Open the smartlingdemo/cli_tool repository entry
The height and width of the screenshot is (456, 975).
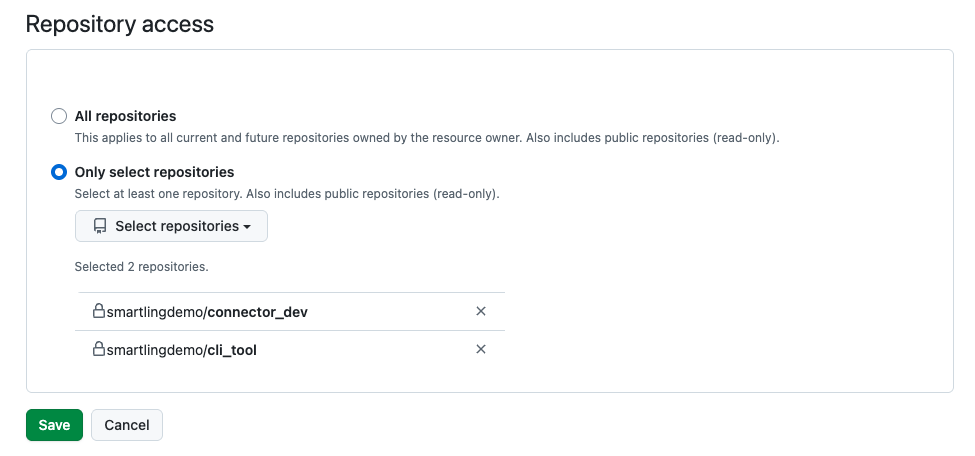182,350
